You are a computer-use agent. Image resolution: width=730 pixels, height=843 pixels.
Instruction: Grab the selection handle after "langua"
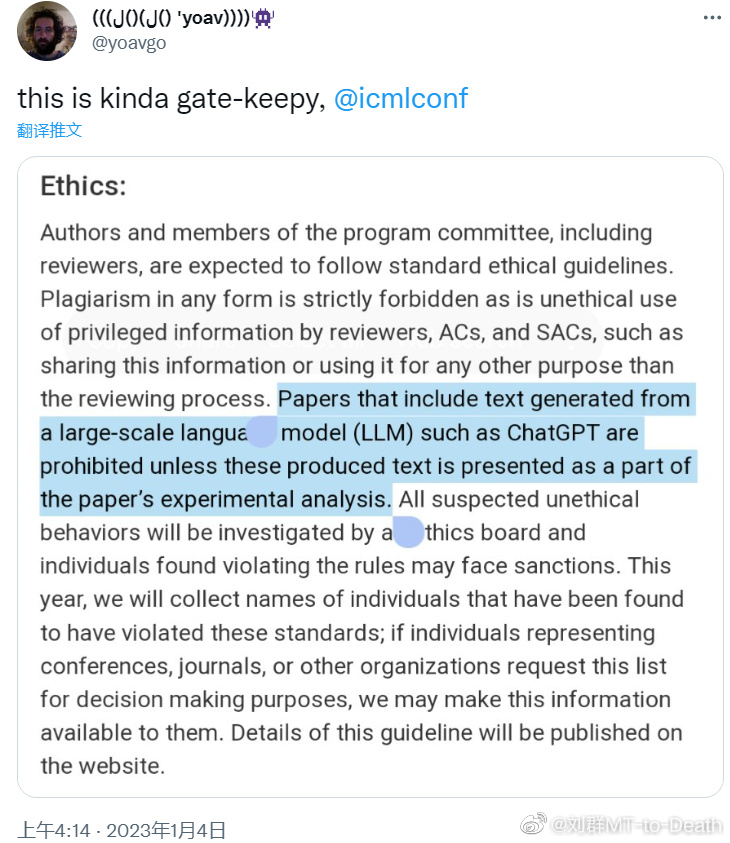[x=261, y=433]
